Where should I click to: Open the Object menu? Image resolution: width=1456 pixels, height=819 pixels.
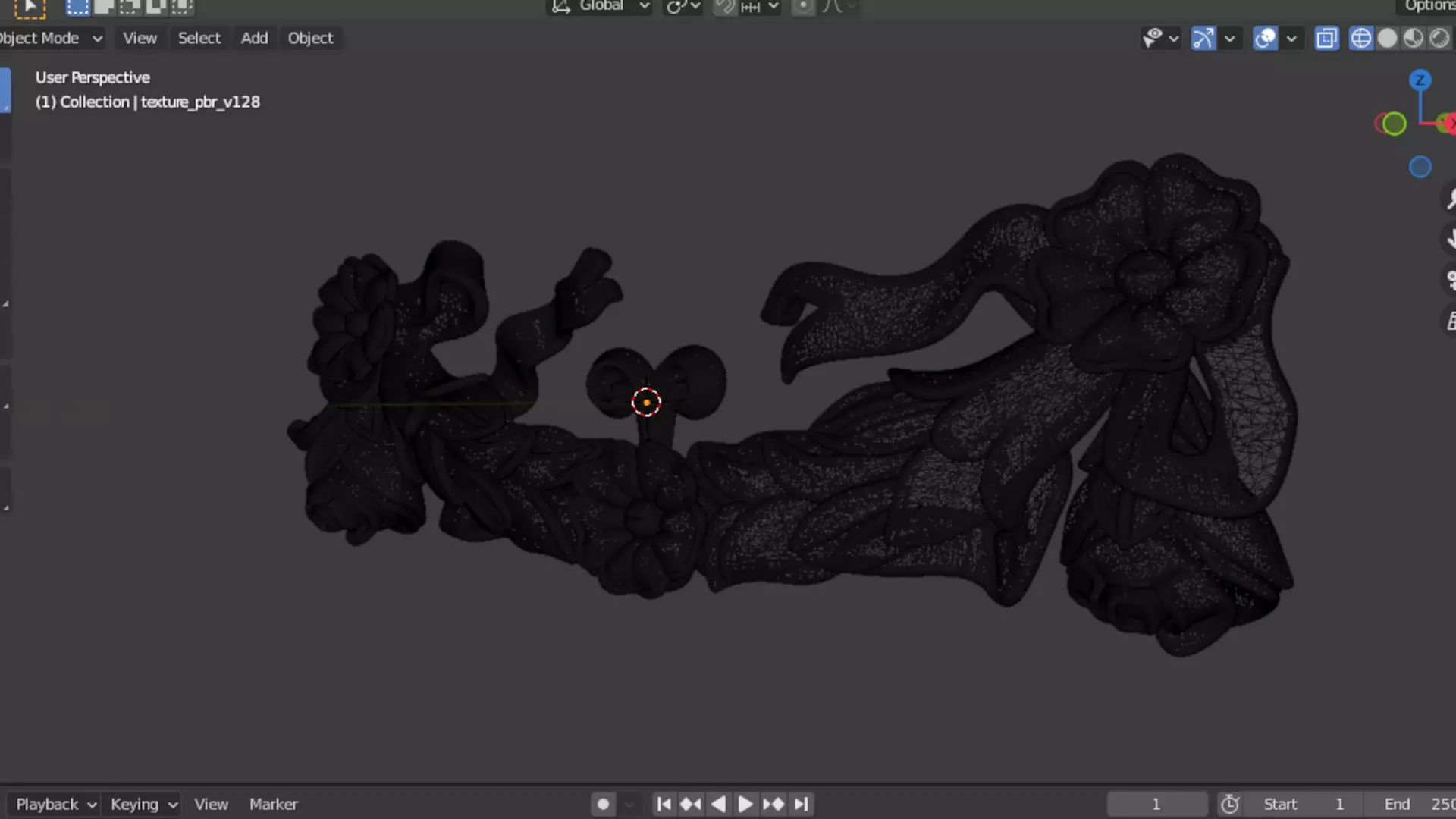[x=310, y=39]
